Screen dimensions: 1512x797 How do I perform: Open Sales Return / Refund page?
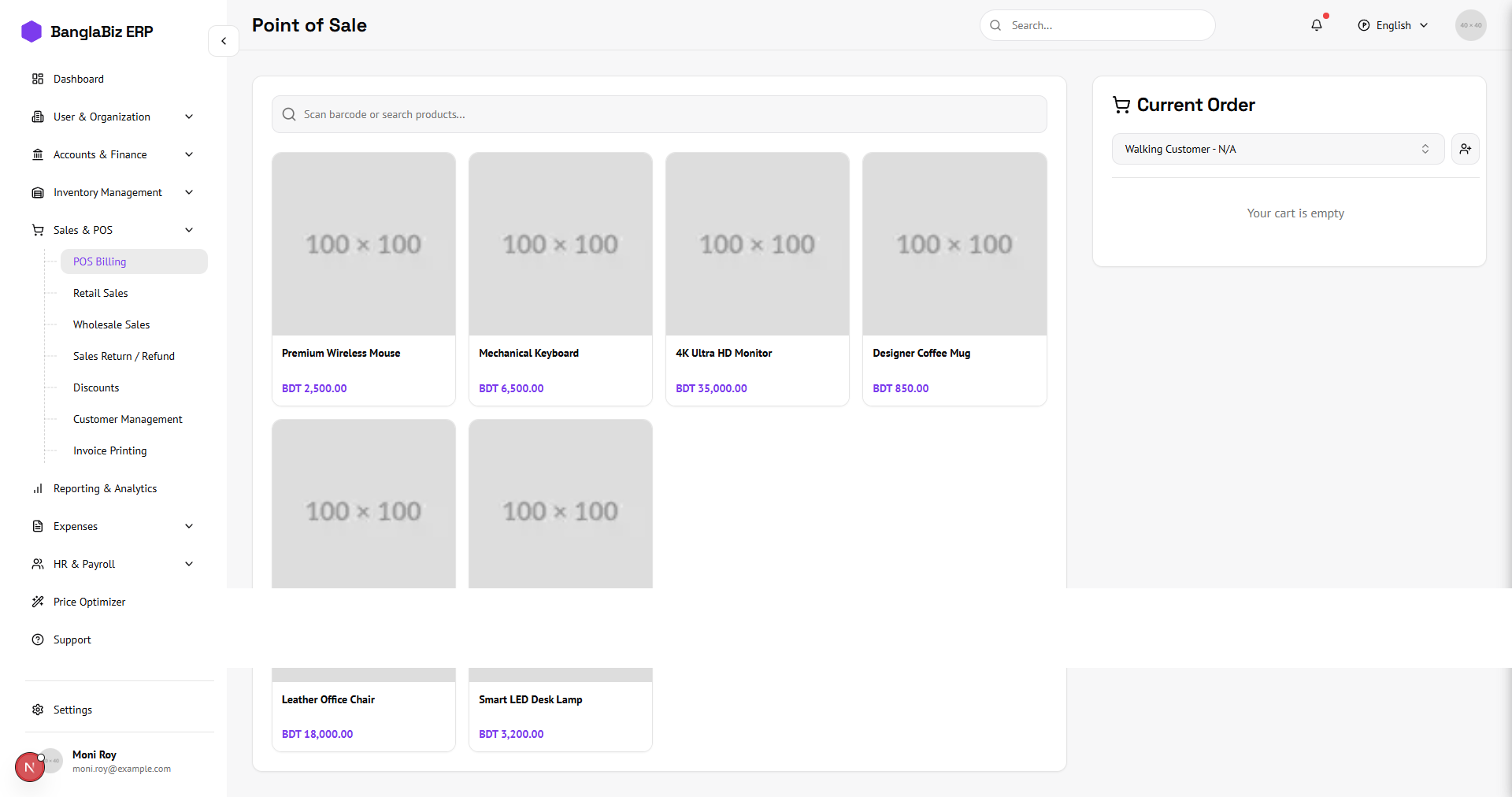tap(124, 356)
